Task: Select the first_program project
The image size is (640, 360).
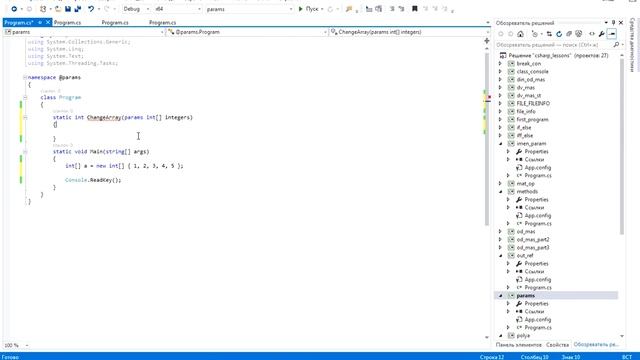Action: pyautogui.click(x=532, y=120)
